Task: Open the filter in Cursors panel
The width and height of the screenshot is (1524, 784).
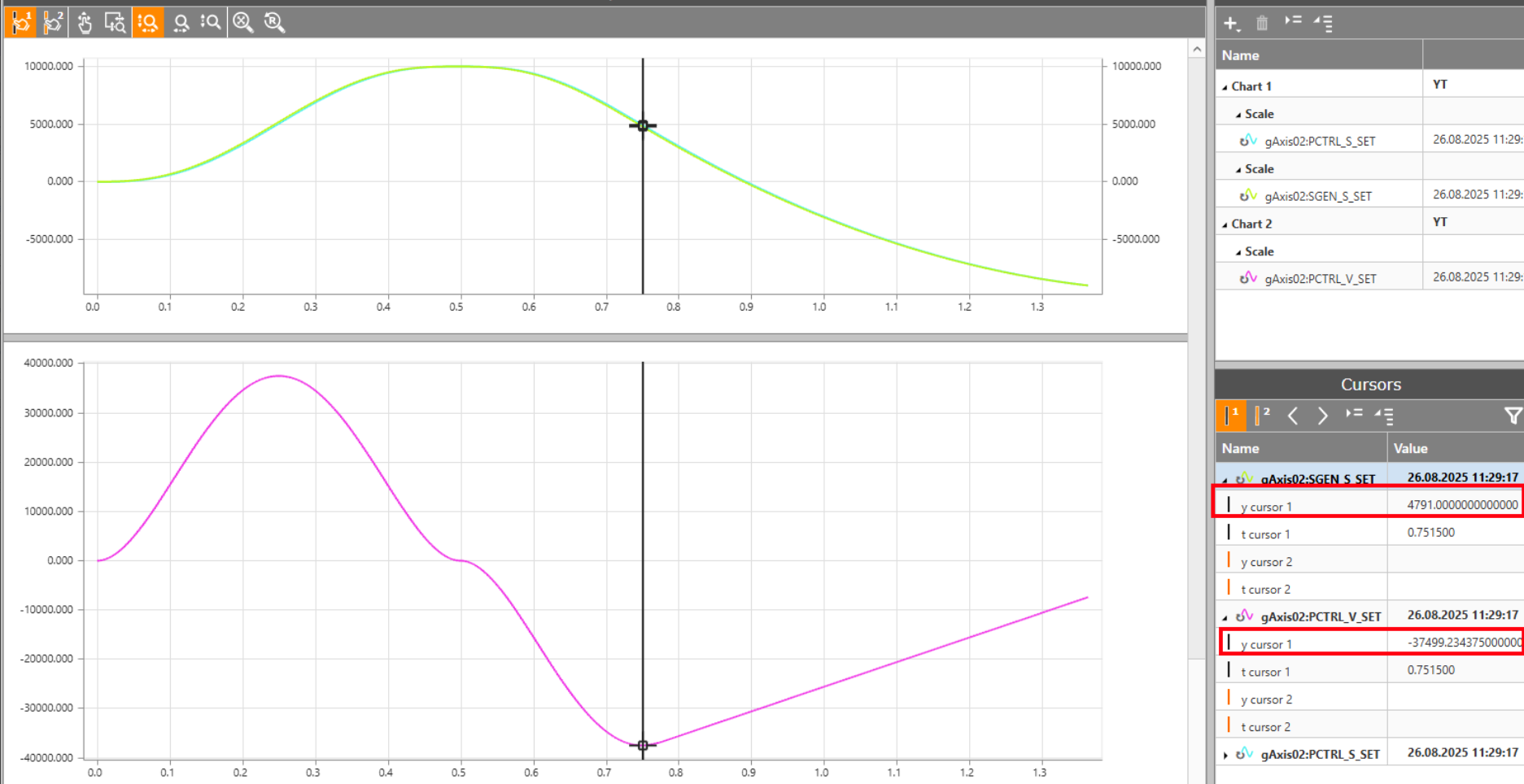Action: pyautogui.click(x=1512, y=416)
